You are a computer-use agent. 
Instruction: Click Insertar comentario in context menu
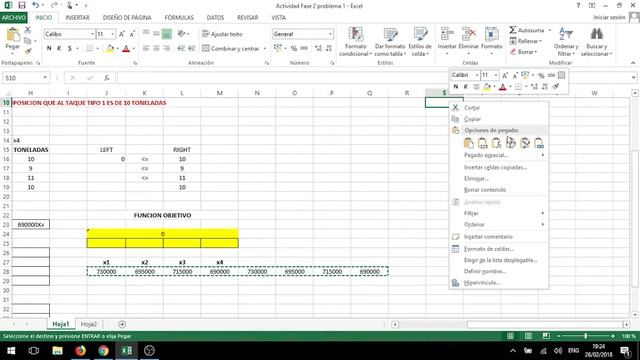(x=488, y=237)
